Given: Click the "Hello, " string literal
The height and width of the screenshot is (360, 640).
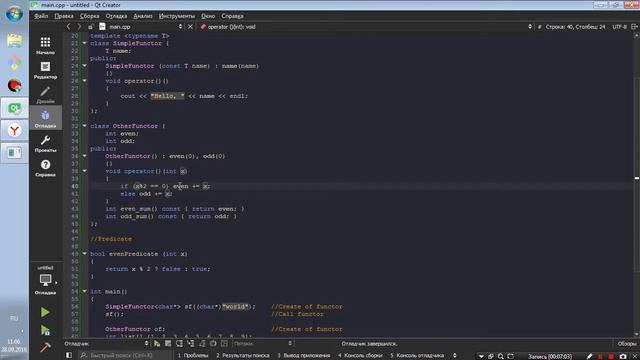Looking at the screenshot, I should tap(167, 96).
